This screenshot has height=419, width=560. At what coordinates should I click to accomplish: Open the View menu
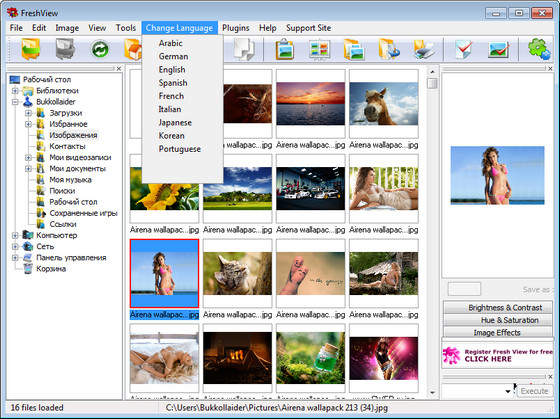(97, 28)
